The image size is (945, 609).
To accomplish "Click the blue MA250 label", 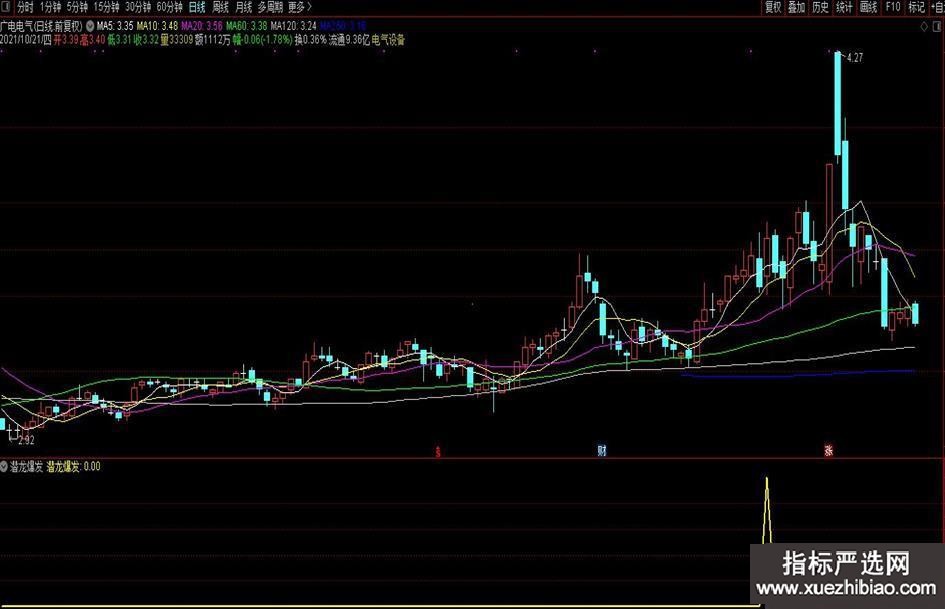I will [x=343, y=26].
